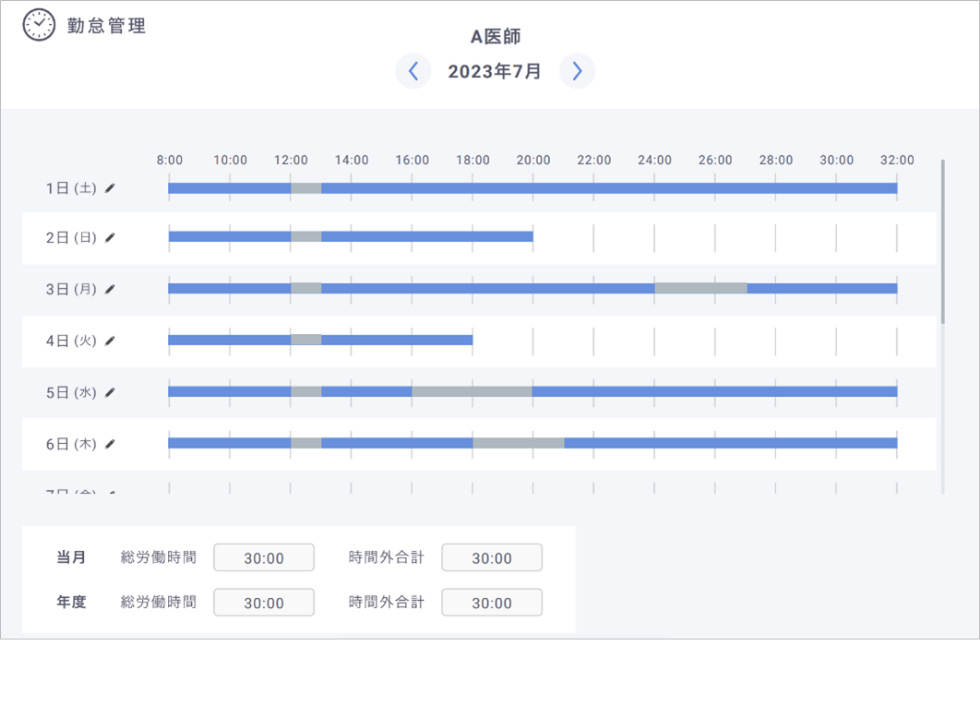Select the 年度 時間外合計 field
This screenshot has height=704, width=980.
point(492,603)
